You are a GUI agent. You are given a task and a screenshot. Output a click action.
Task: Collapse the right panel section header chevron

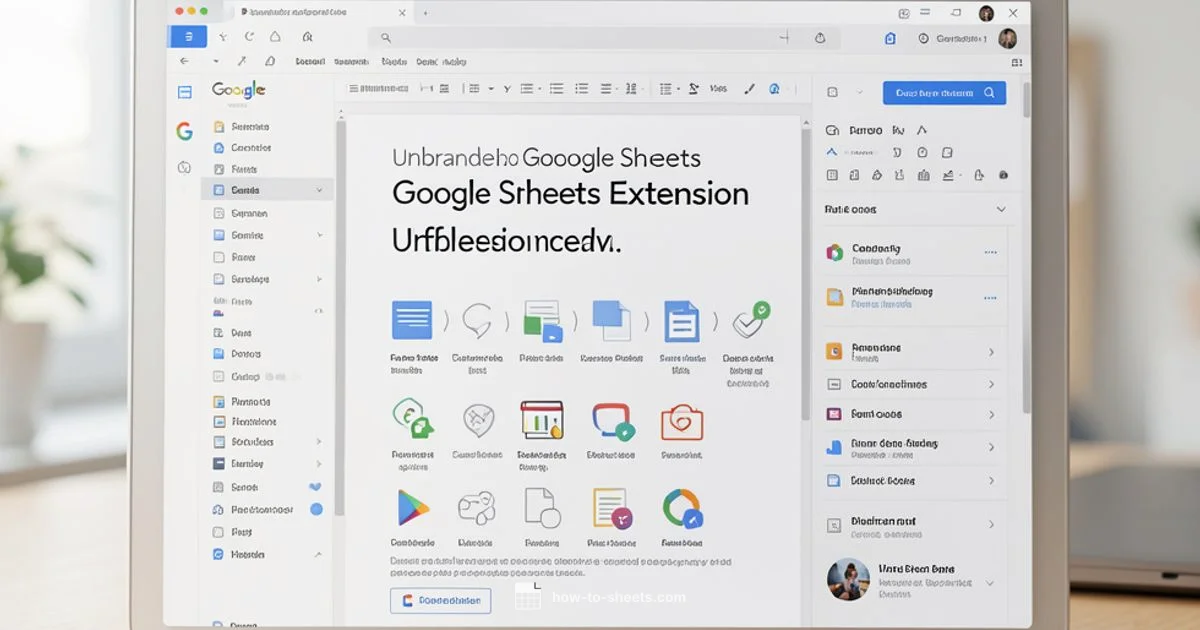click(1001, 210)
